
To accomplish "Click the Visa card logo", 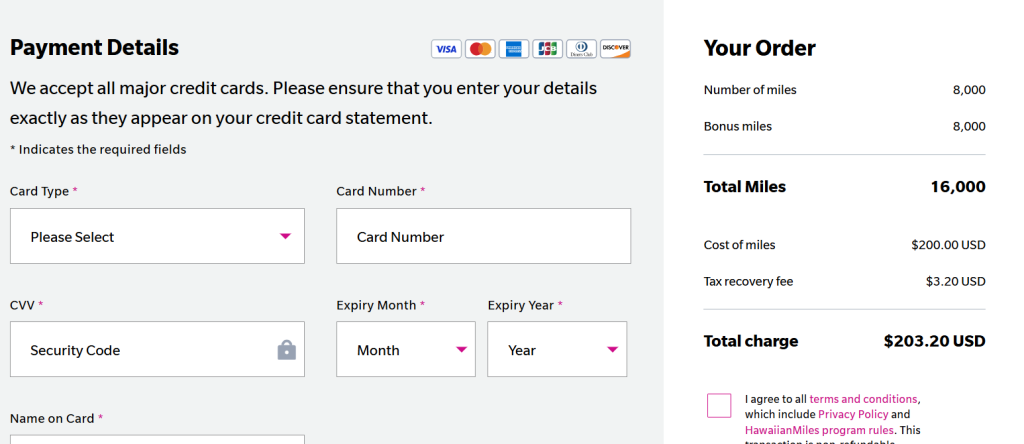I will click(x=446, y=49).
